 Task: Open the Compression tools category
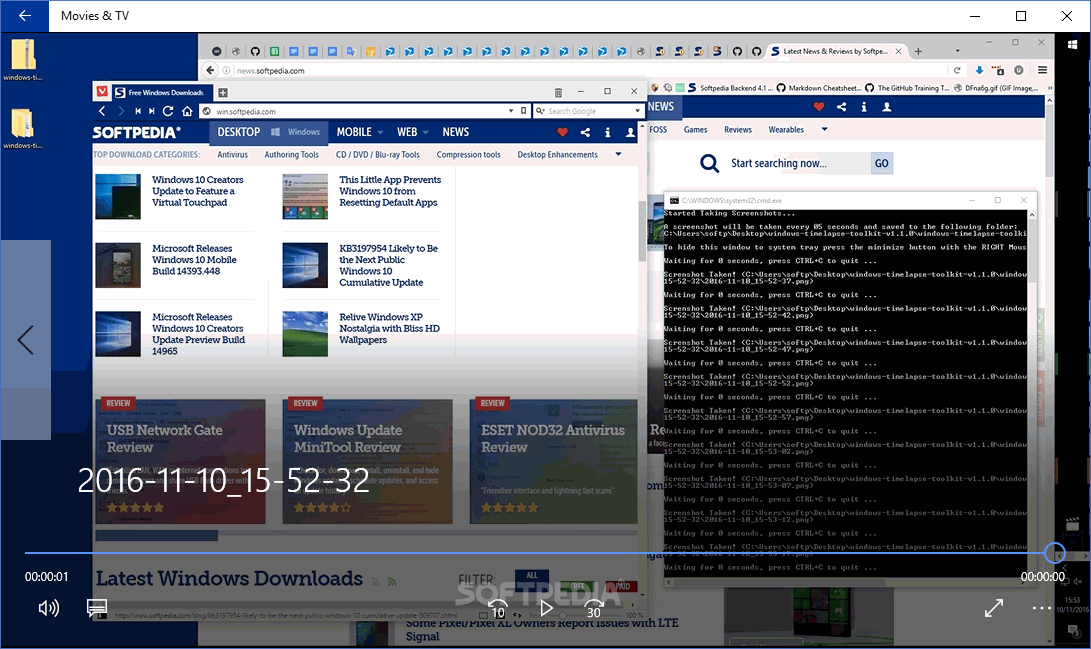pos(468,154)
